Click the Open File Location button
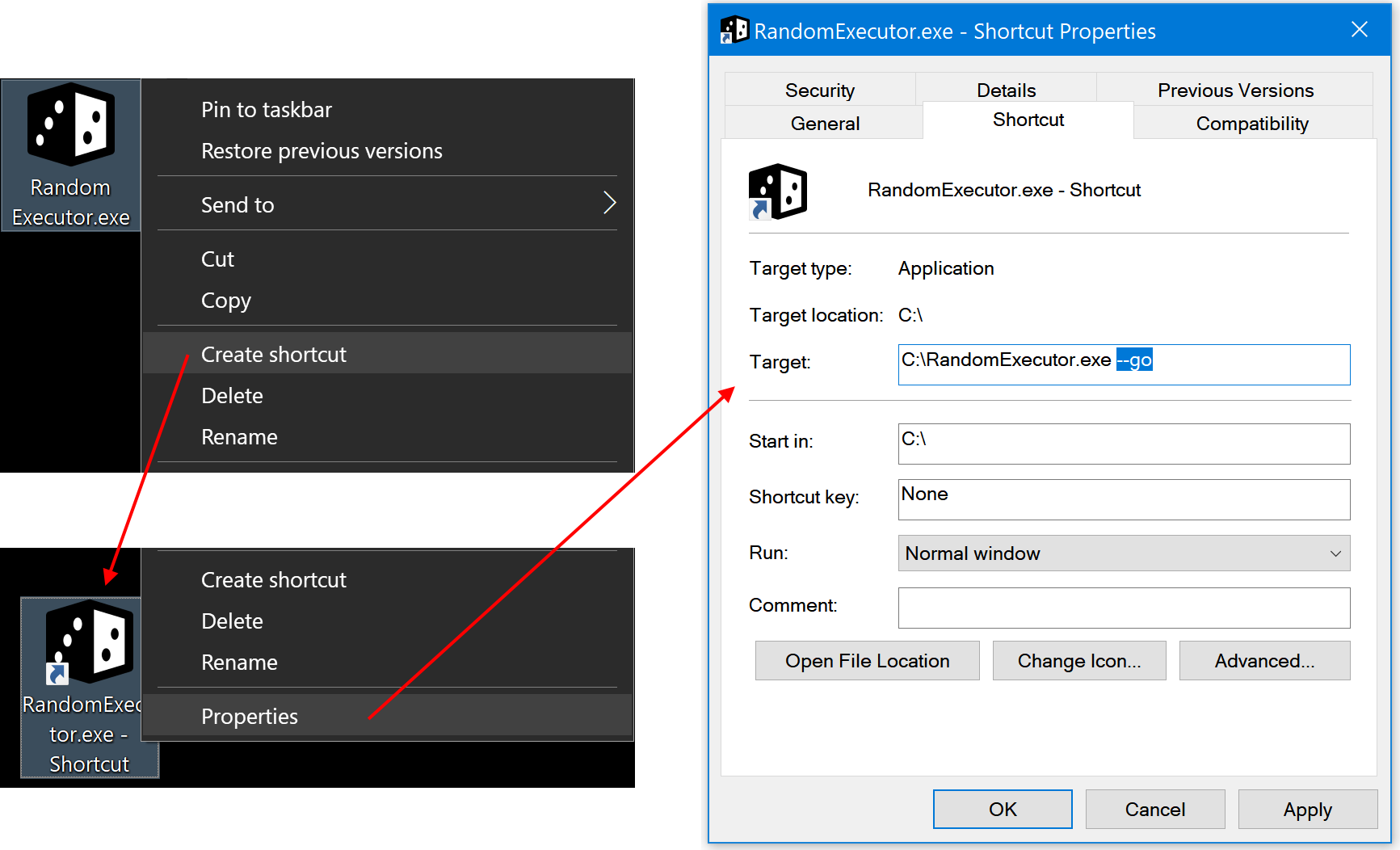The height and width of the screenshot is (850, 1400). pyautogui.click(x=866, y=660)
